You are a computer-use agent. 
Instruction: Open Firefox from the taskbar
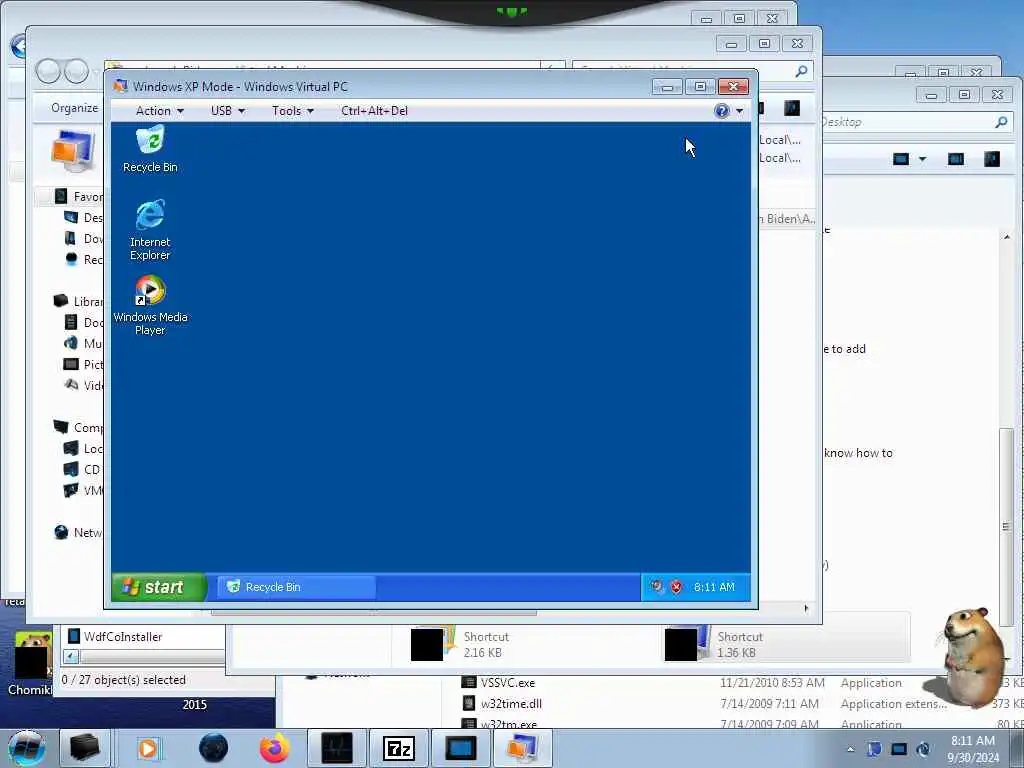pos(274,748)
